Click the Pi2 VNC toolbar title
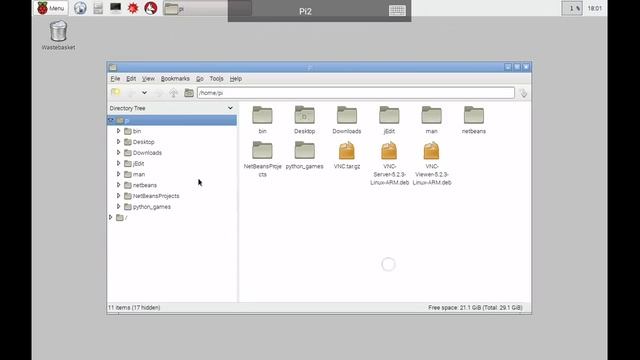This screenshot has height=360, width=640. (x=305, y=11)
